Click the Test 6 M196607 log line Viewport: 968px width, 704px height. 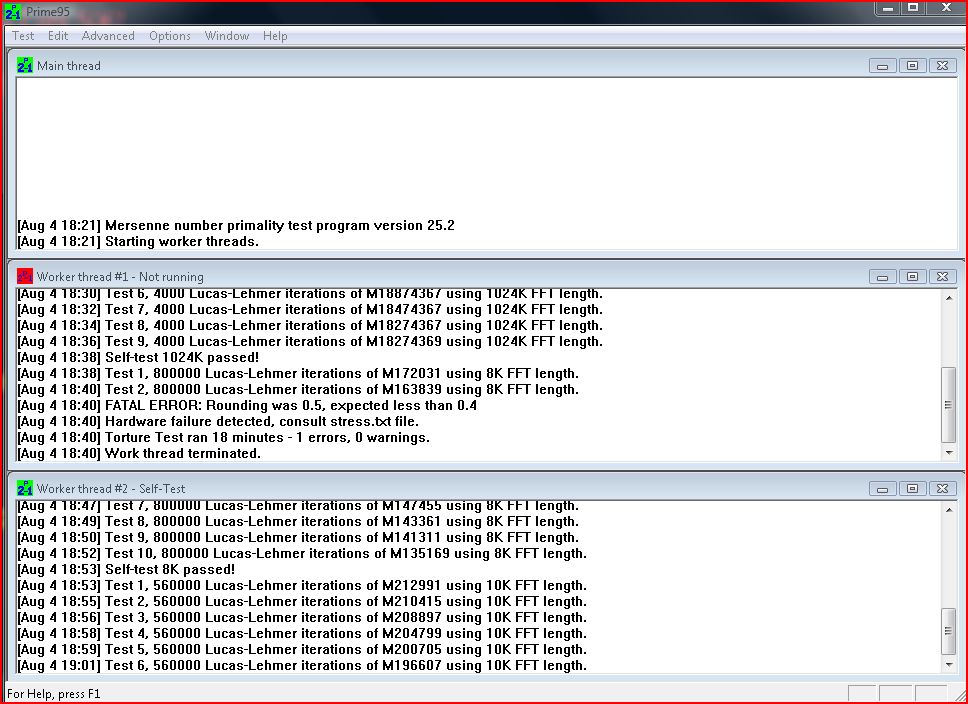(302, 666)
